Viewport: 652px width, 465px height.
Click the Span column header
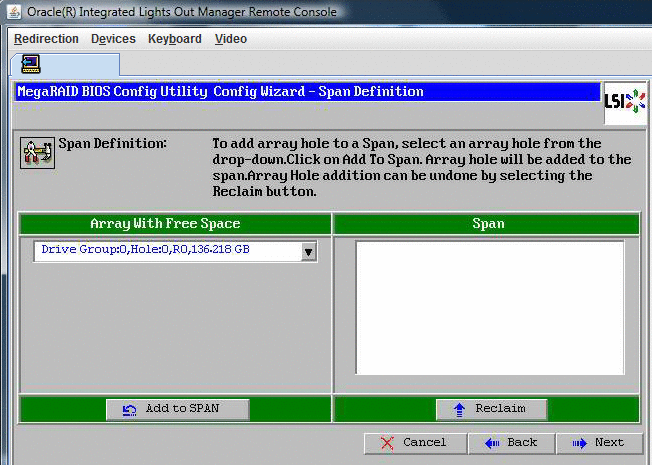coord(487,224)
